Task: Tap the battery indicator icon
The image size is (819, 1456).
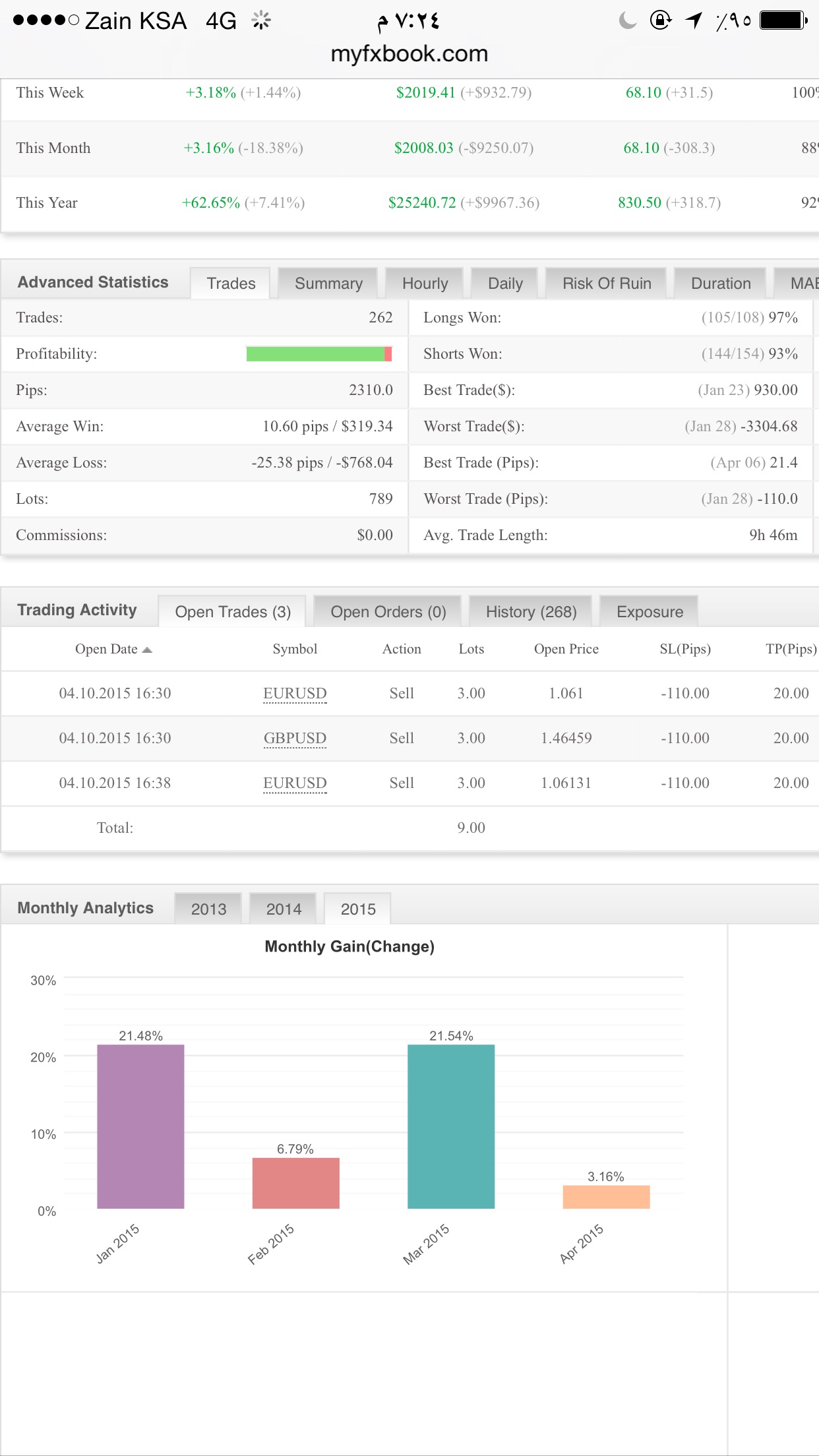Action: click(783, 20)
